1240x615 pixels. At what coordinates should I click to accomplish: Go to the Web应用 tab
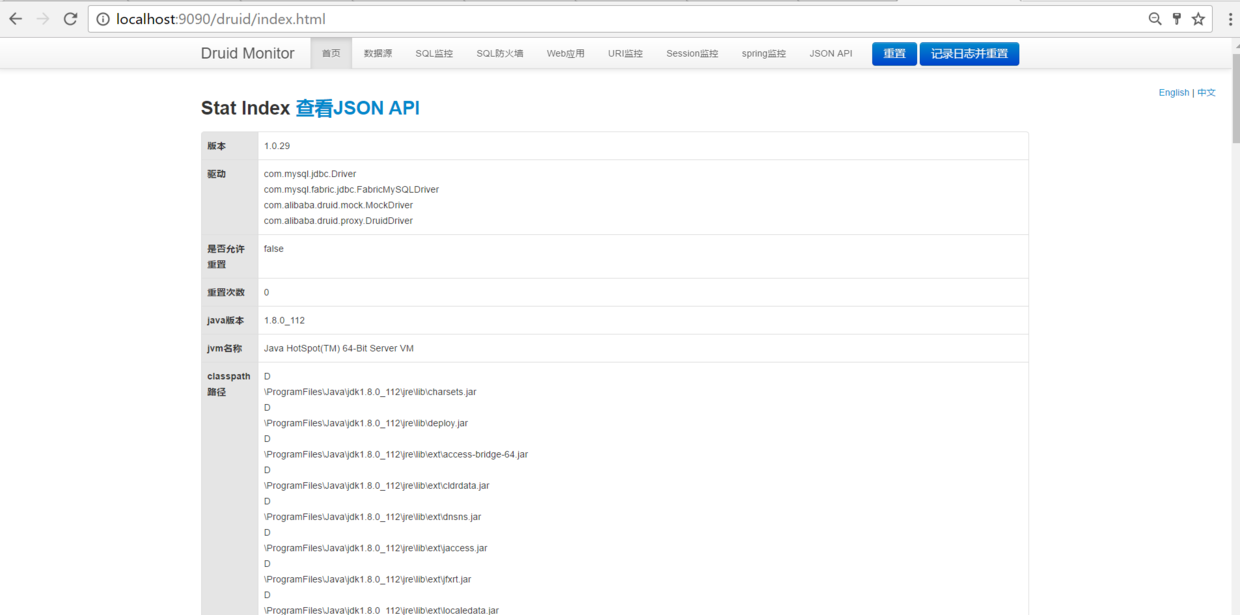[x=565, y=54]
